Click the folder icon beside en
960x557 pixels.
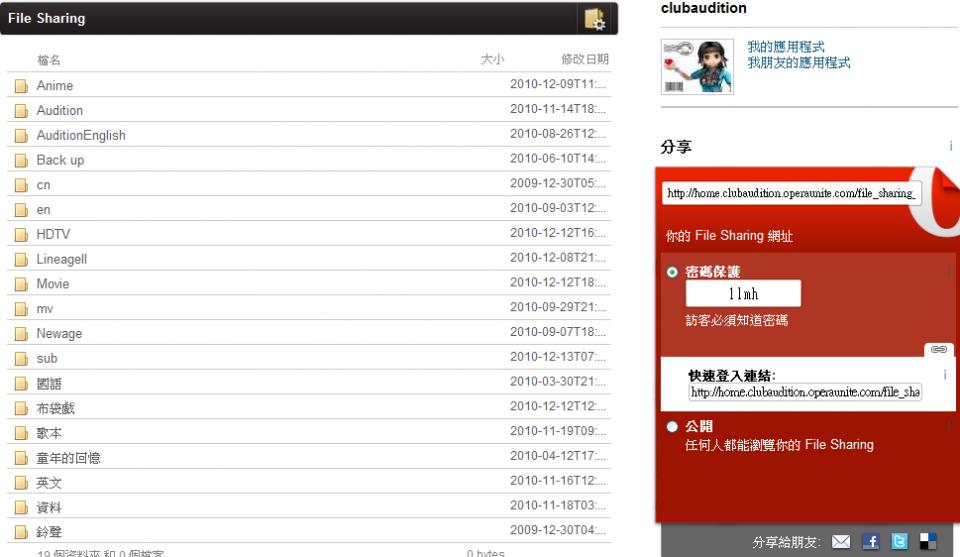click(x=21, y=210)
